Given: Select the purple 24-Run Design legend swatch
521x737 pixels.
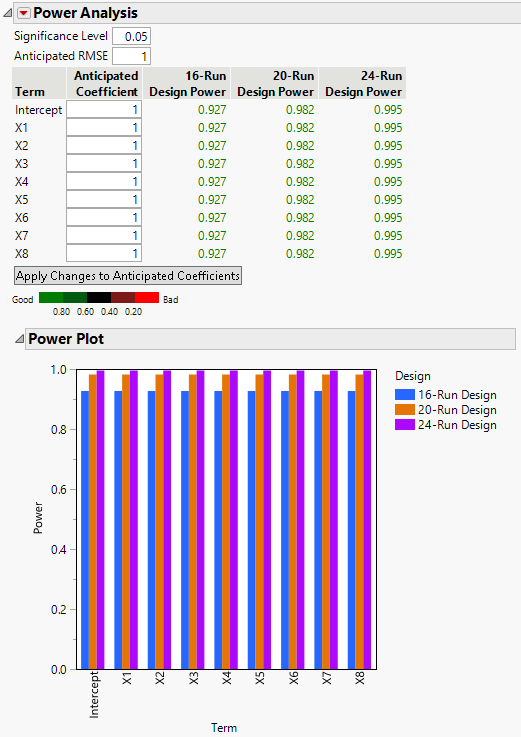Looking at the screenshot, I should click(404, 424).
